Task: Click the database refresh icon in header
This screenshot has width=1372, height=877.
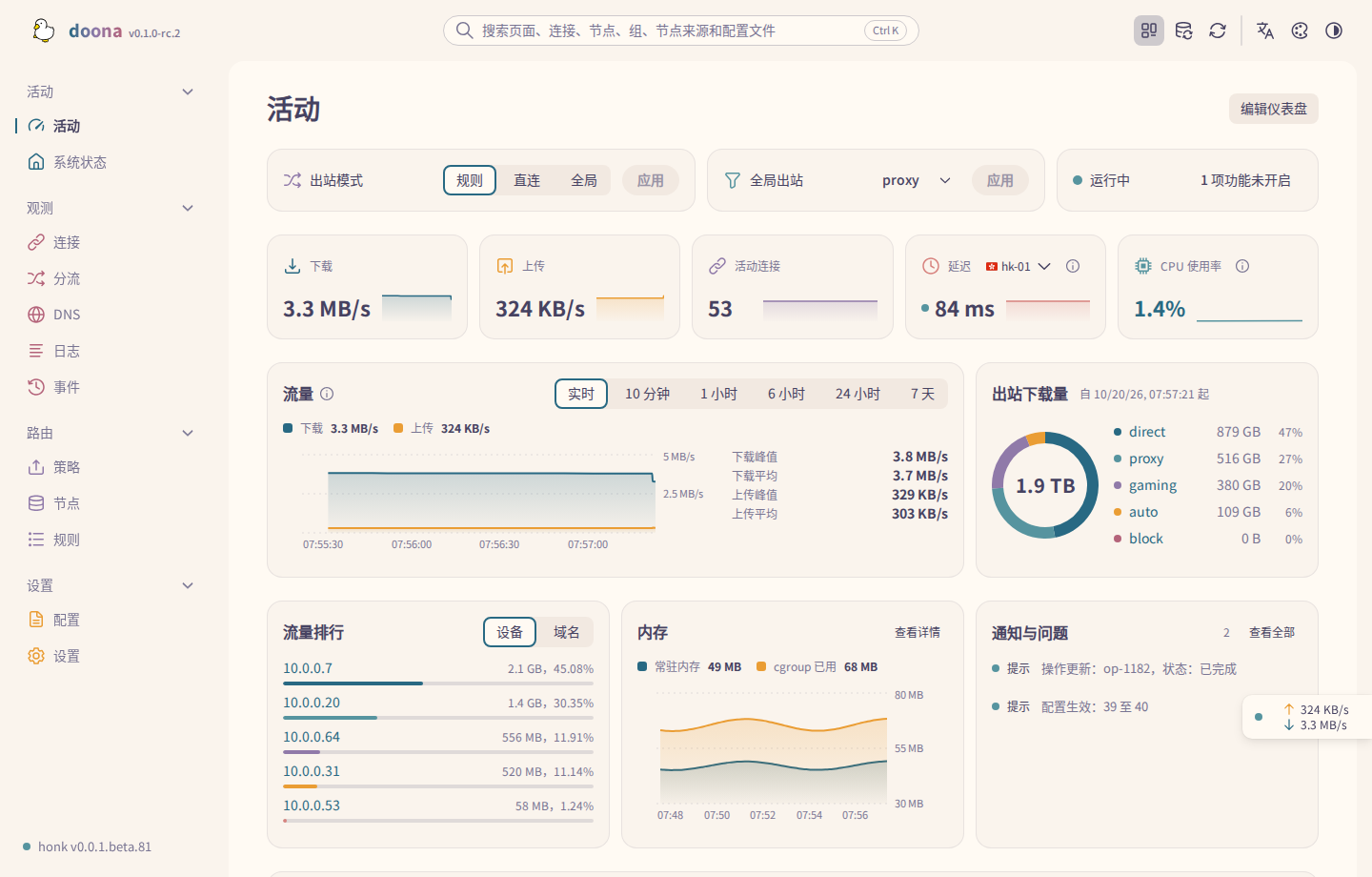Action: click(1183, 31)
